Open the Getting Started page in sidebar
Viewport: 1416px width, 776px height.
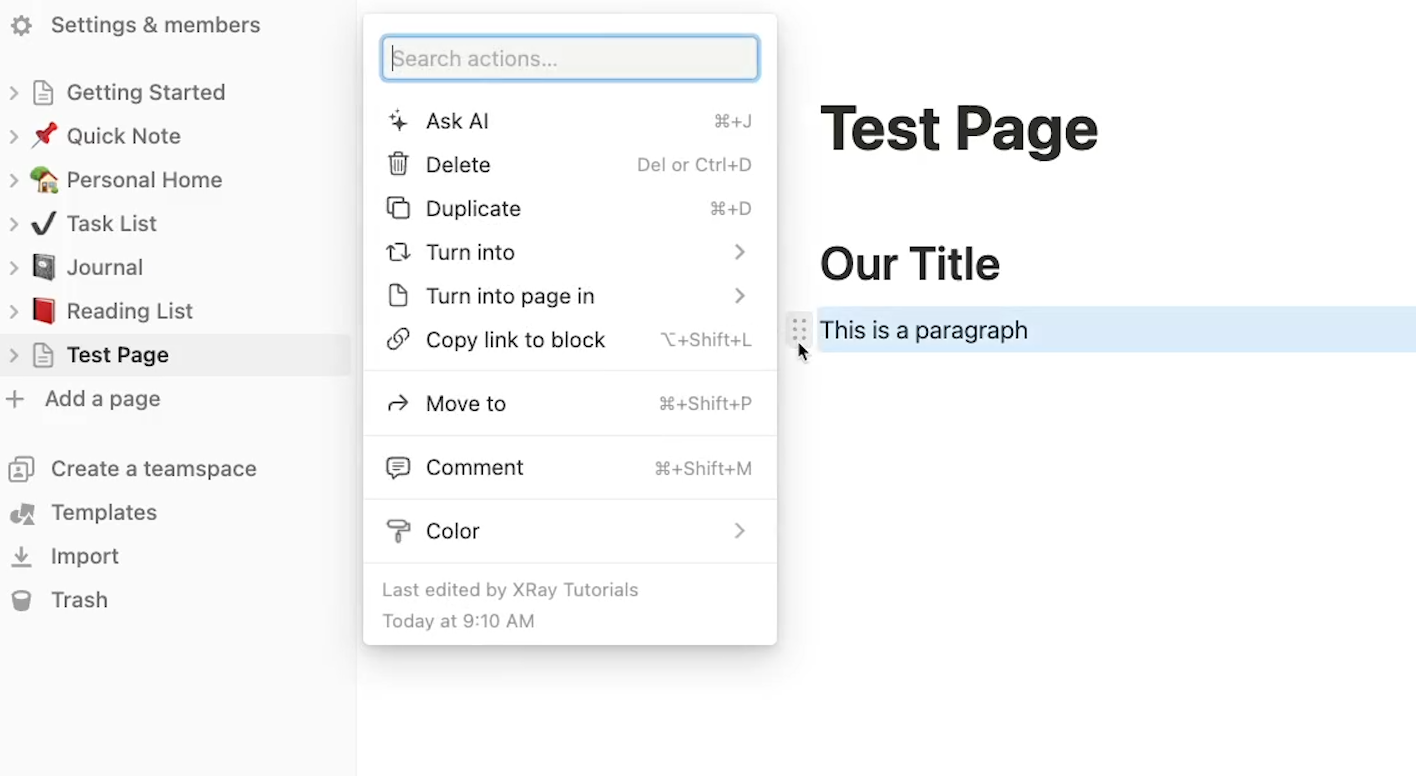click(146, 93)
